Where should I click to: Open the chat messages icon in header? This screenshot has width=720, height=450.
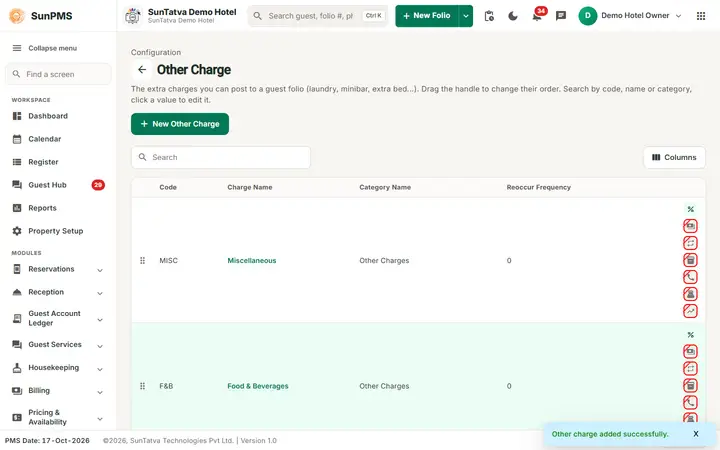[x=561, y=16]
